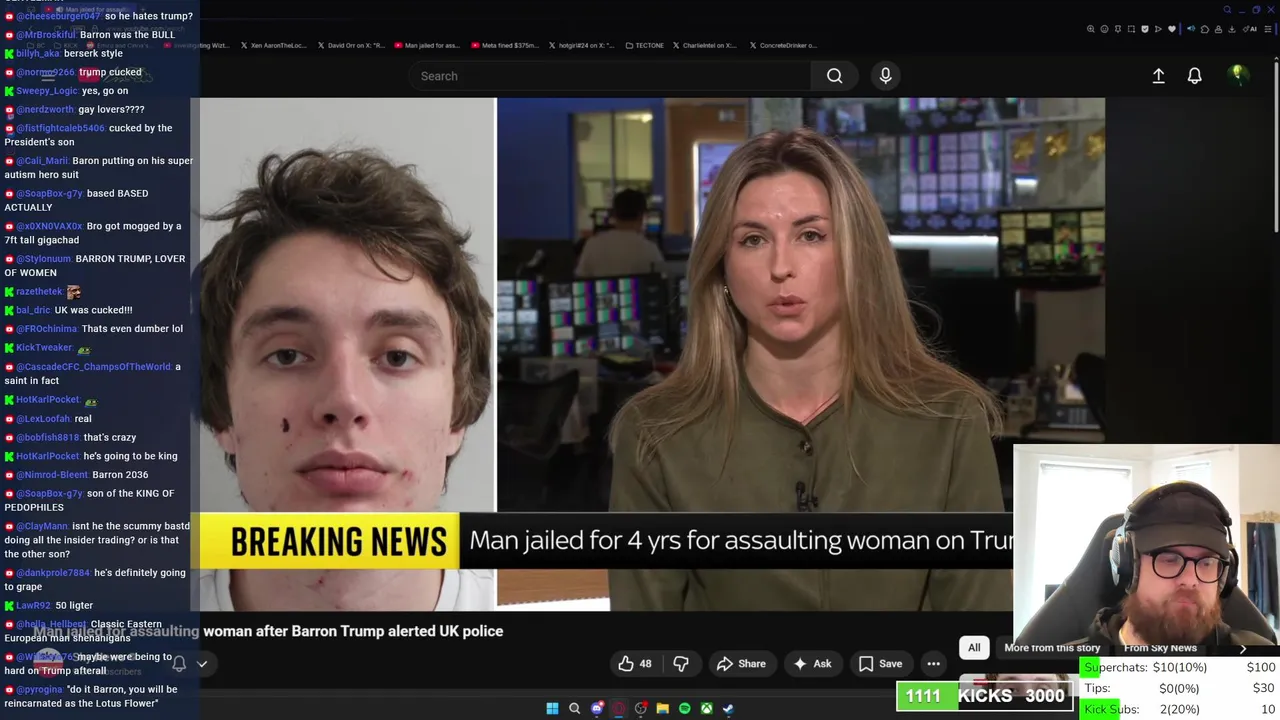This screenshot has width=1280, height=720.
Task: Open the upload/create icon in YouTube header
Action: (x=1158, y=76)
